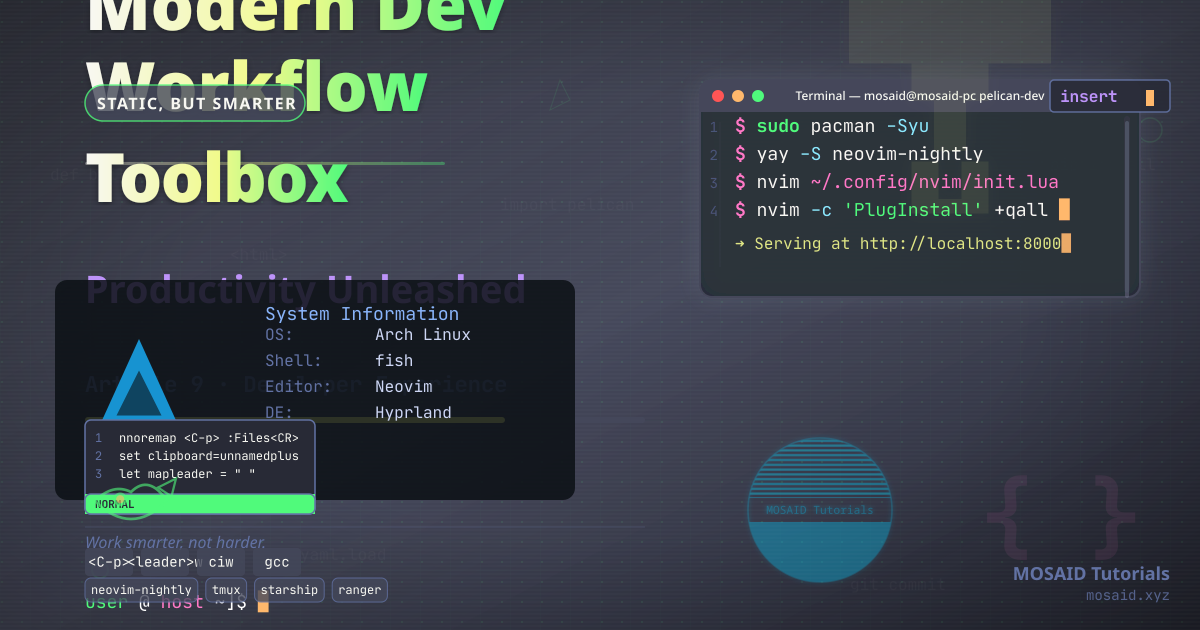
Task: Open the http://localhost:8000 serving address
Action: (x=960, y=243)
